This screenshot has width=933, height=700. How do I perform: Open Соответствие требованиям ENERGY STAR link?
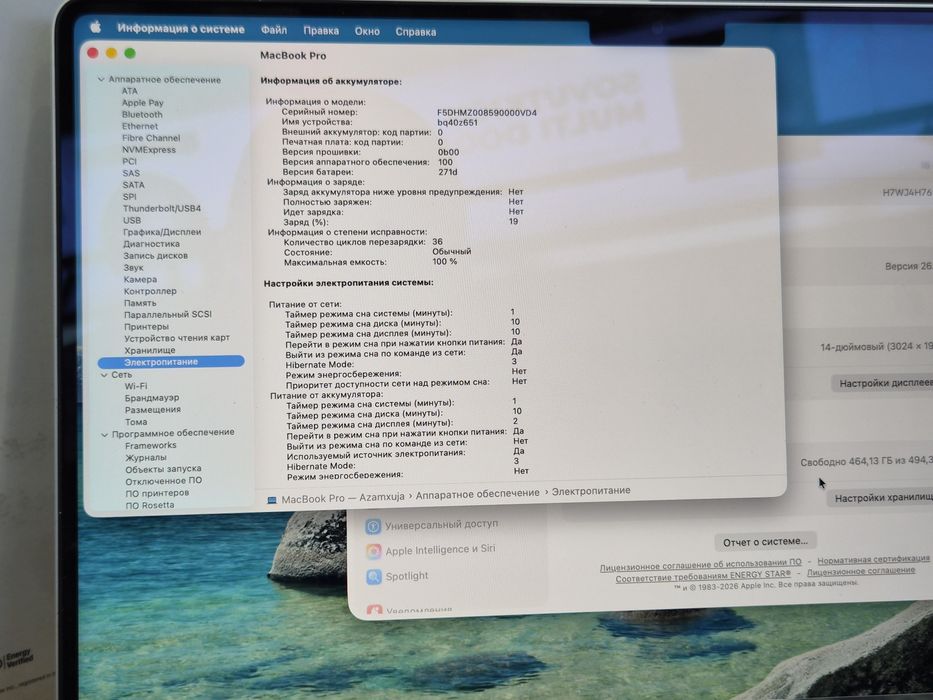click(703, 576)
